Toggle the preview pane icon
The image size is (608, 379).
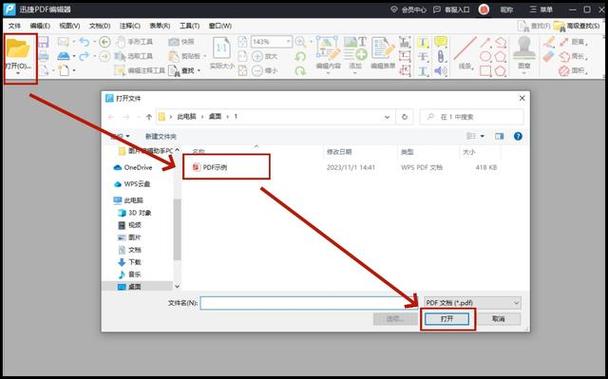click(499, 136)
